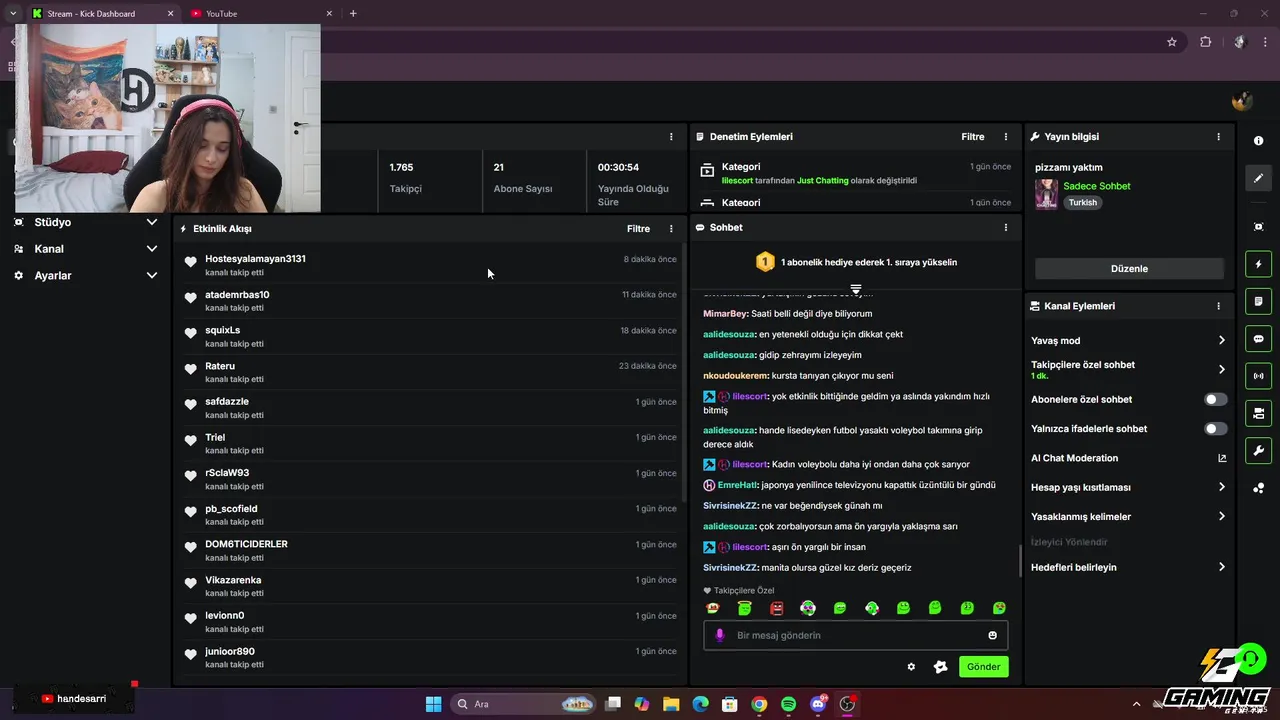Expand Kanal sidebar section
Image resolution: width=1280 pixels, height=720 pixels.
(152, 249)
